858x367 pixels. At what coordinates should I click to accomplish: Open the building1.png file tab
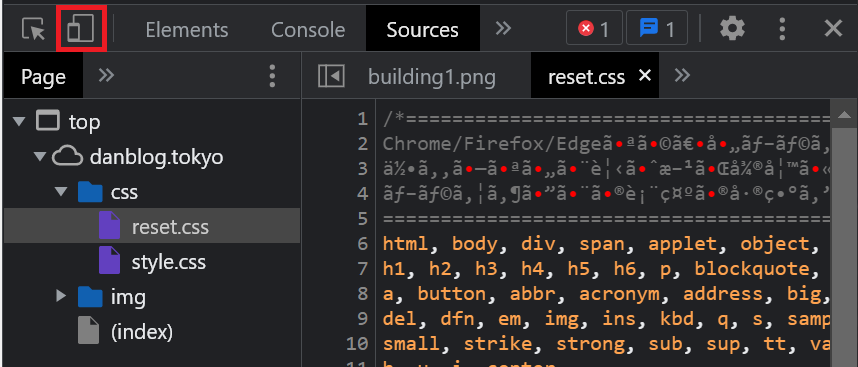(432, 77)
